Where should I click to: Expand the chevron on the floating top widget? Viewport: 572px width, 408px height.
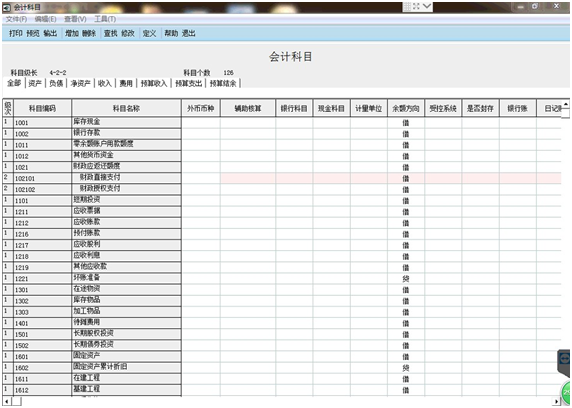427,6
